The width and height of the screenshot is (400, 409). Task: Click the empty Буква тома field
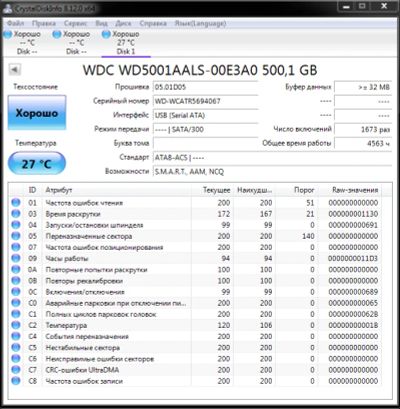coord(205,143)
